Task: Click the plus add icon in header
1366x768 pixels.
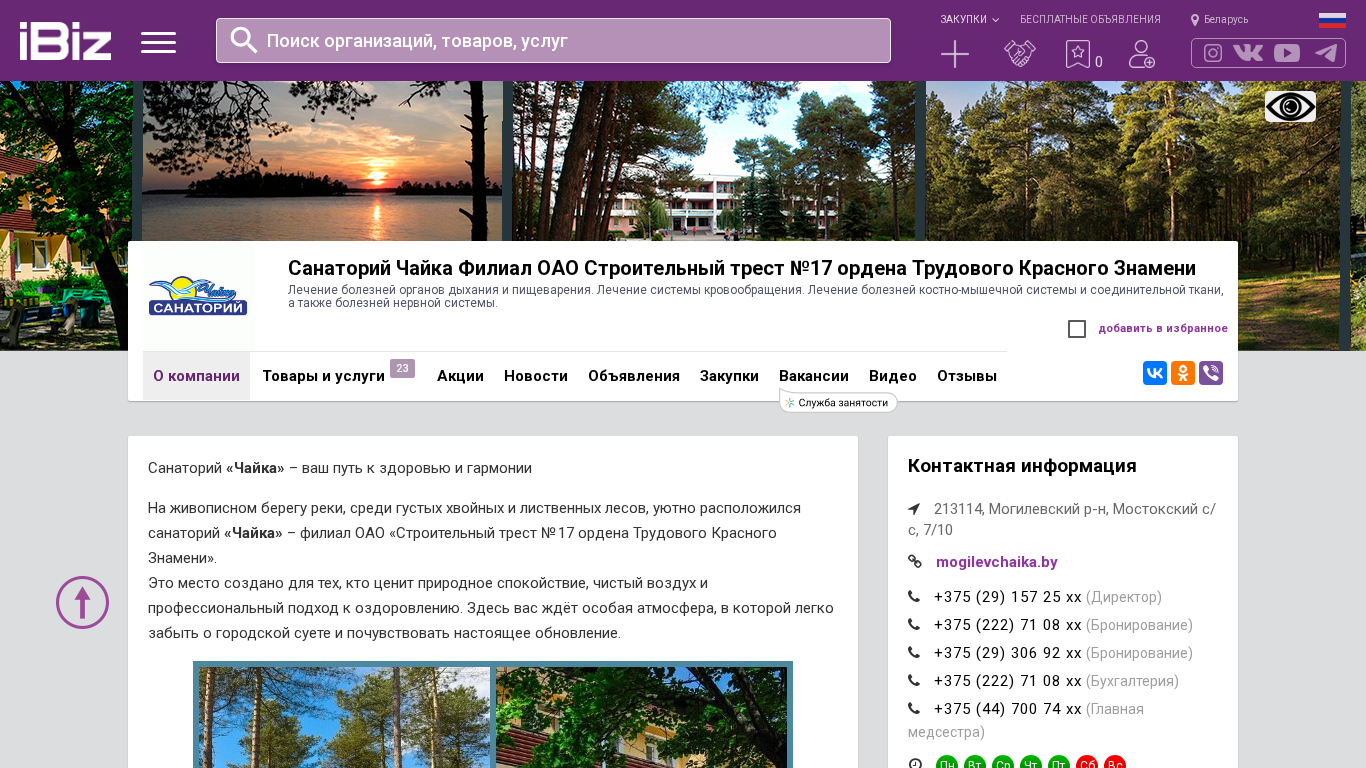Action: [955, 54]
